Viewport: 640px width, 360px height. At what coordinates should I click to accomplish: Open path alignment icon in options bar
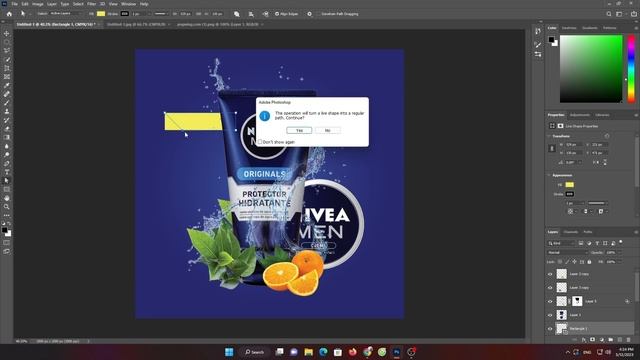tap(251, 14)
